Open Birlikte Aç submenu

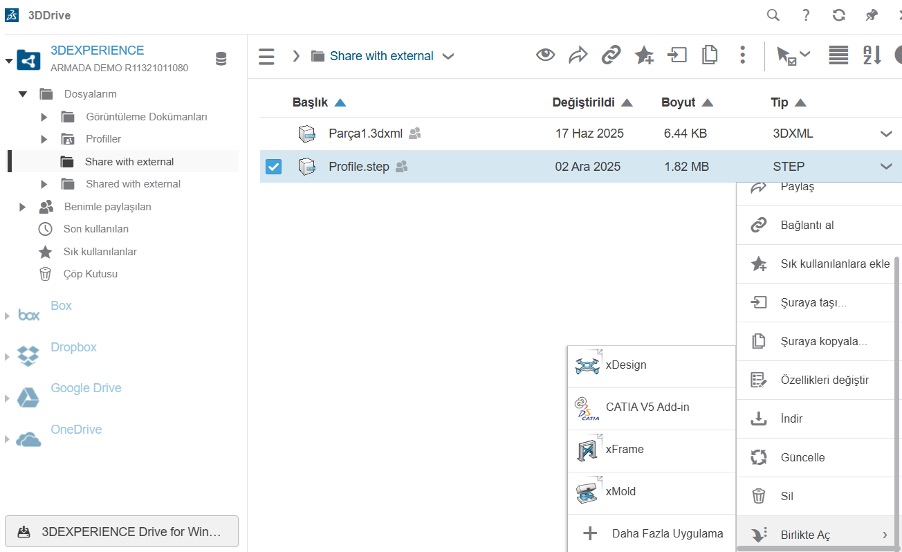click(817, 535)
